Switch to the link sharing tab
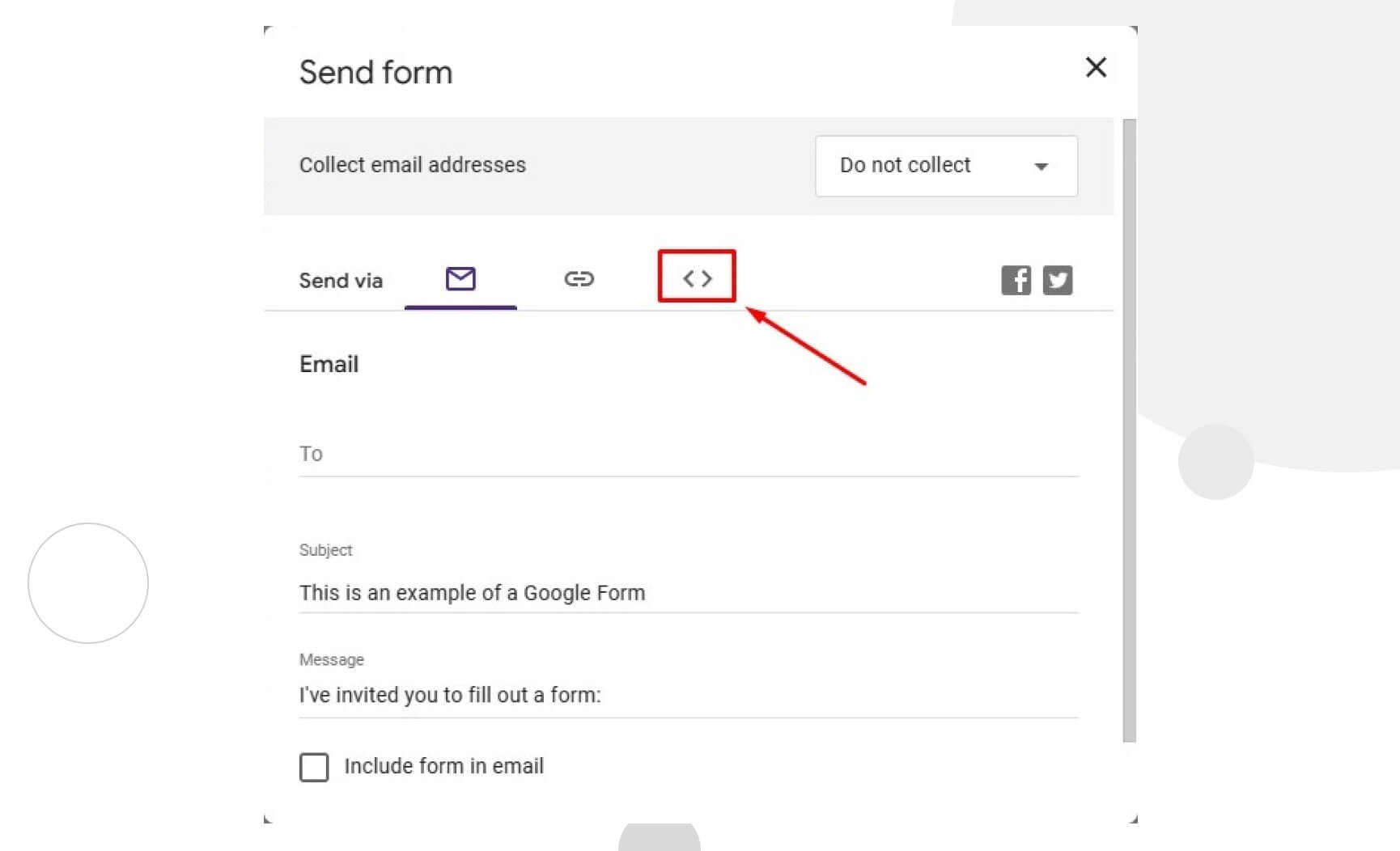The height and width of the screenshot is (851, 1400). pos(579,279)
